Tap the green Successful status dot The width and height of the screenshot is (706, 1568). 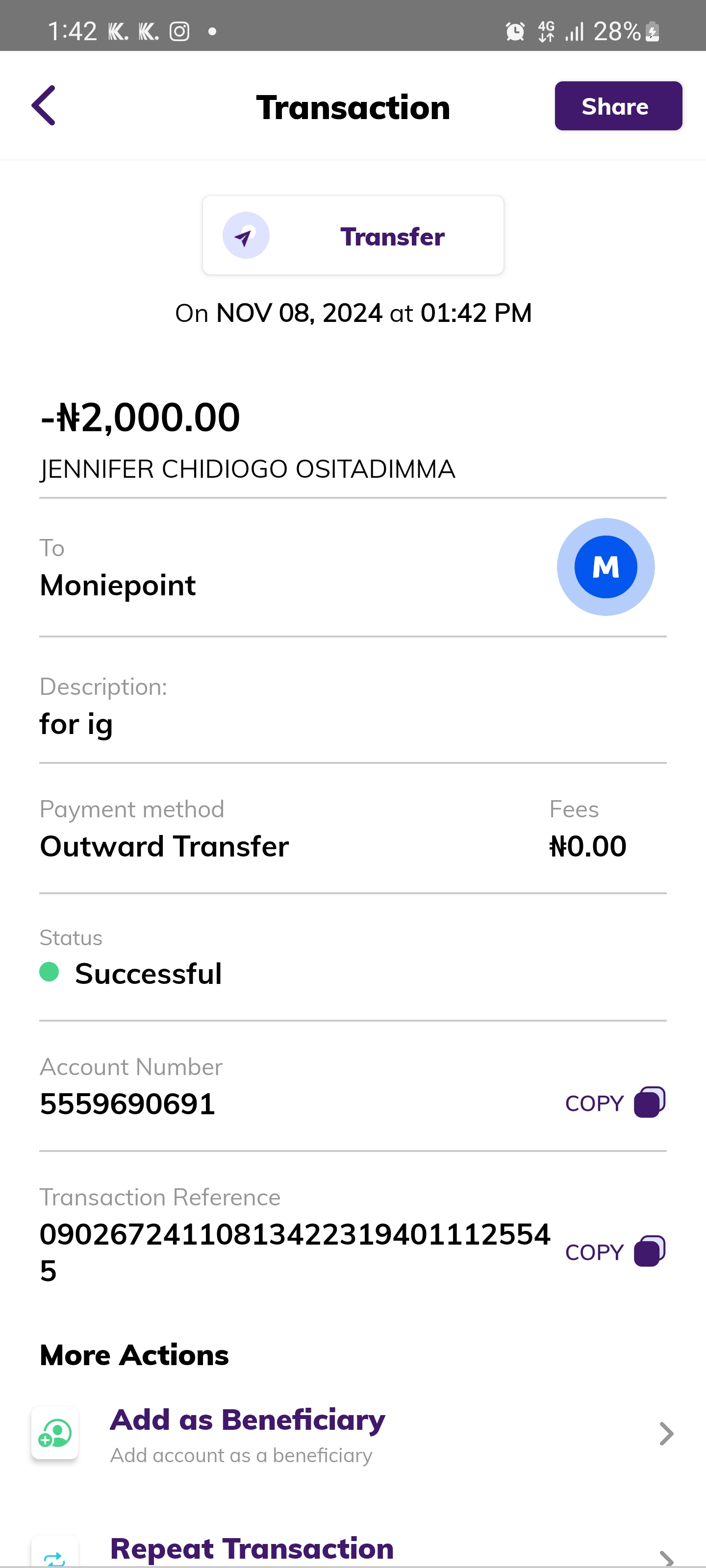click(50, 972)
